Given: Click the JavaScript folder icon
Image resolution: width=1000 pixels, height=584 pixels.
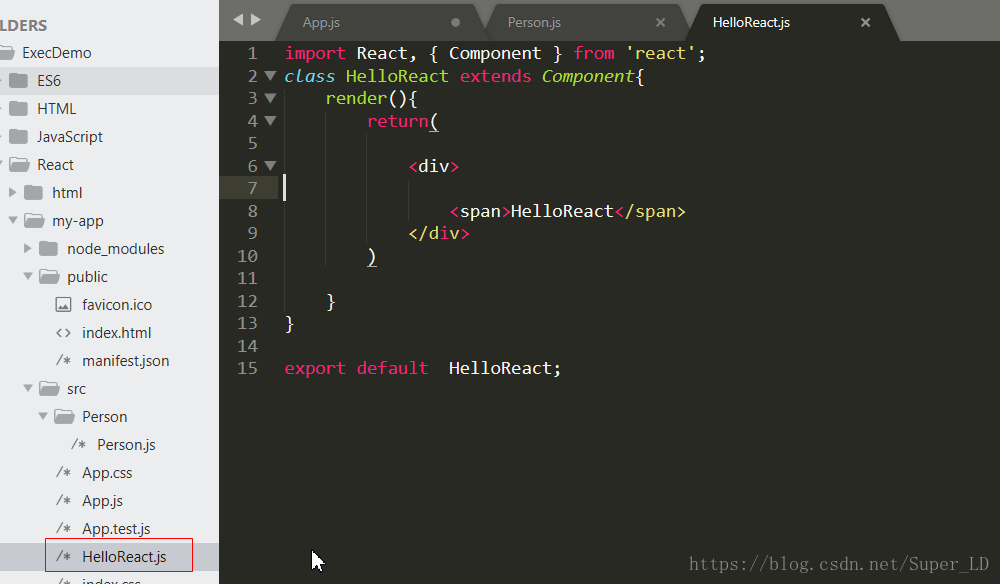Looking at the screenshot, I should pyautogui.click(x=18, y=136).
